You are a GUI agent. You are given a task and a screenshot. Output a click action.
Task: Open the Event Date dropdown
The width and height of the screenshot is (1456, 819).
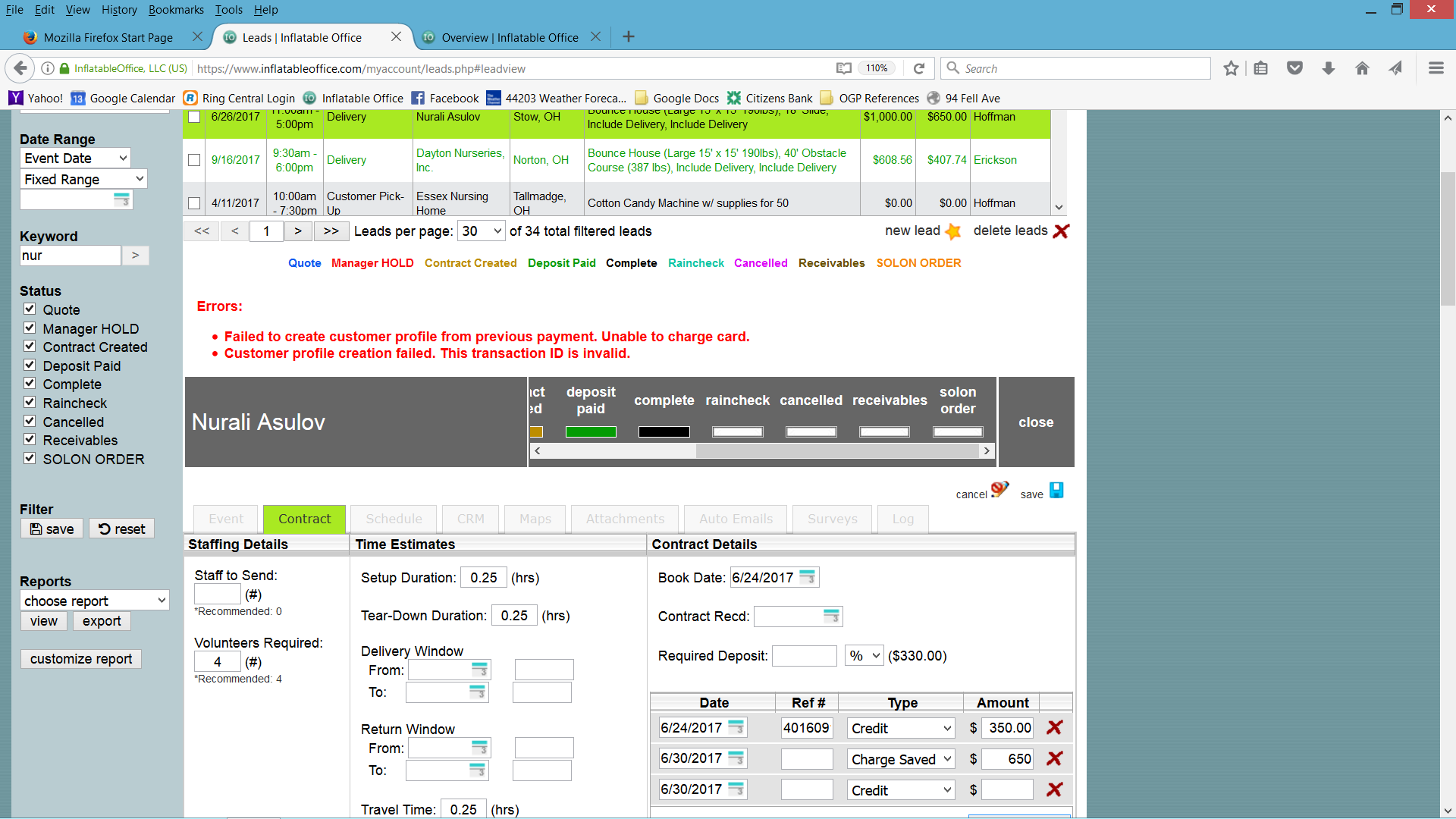coord(75,158)
